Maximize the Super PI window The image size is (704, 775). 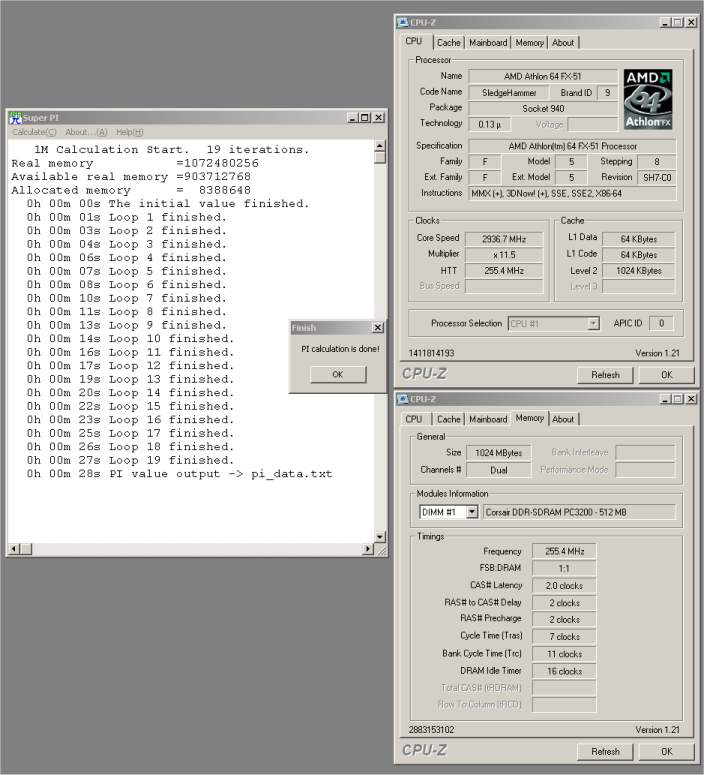coord(364,118)
